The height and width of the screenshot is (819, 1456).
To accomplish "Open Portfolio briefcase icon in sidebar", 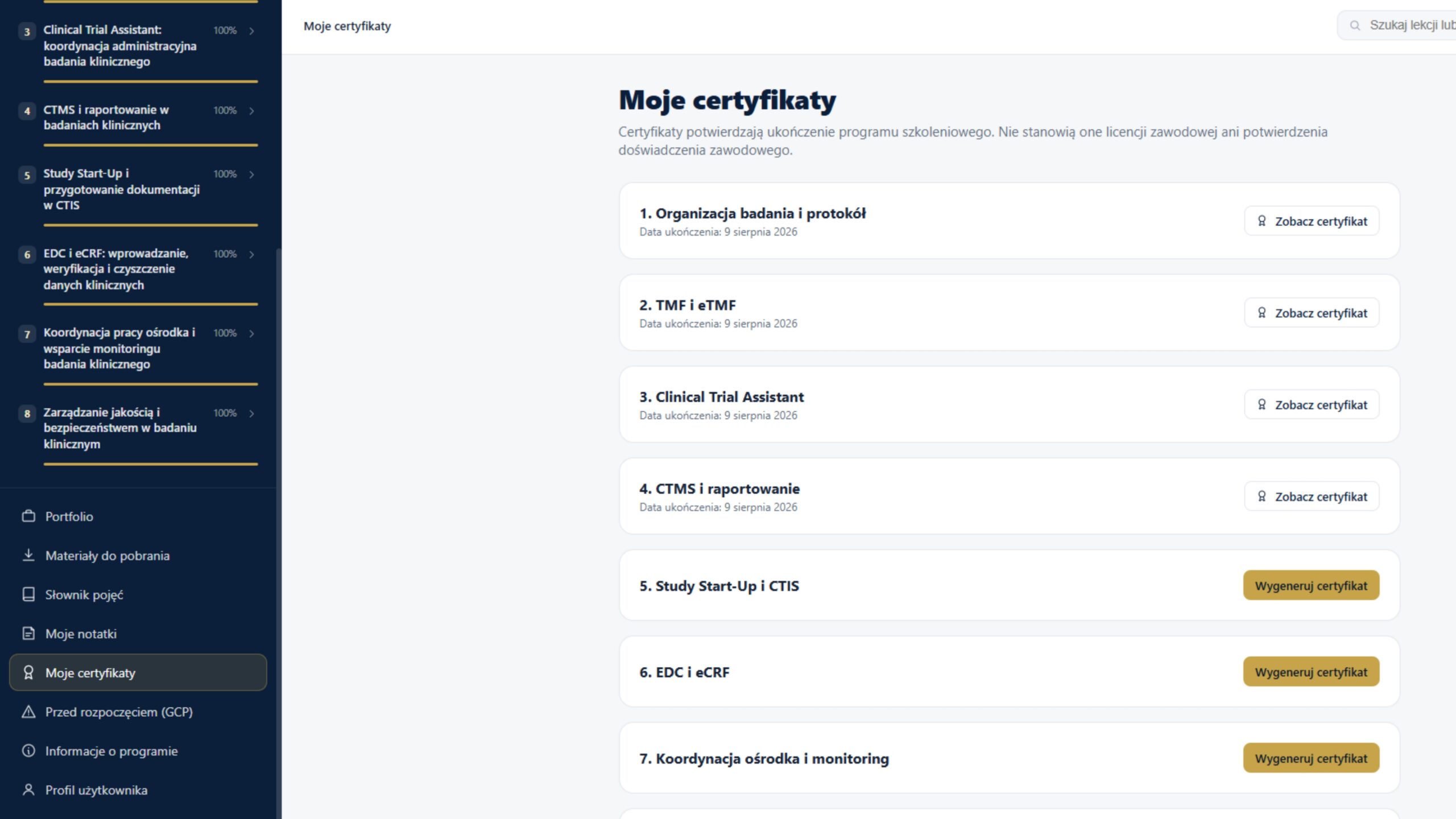I will (x=28, y=516).
